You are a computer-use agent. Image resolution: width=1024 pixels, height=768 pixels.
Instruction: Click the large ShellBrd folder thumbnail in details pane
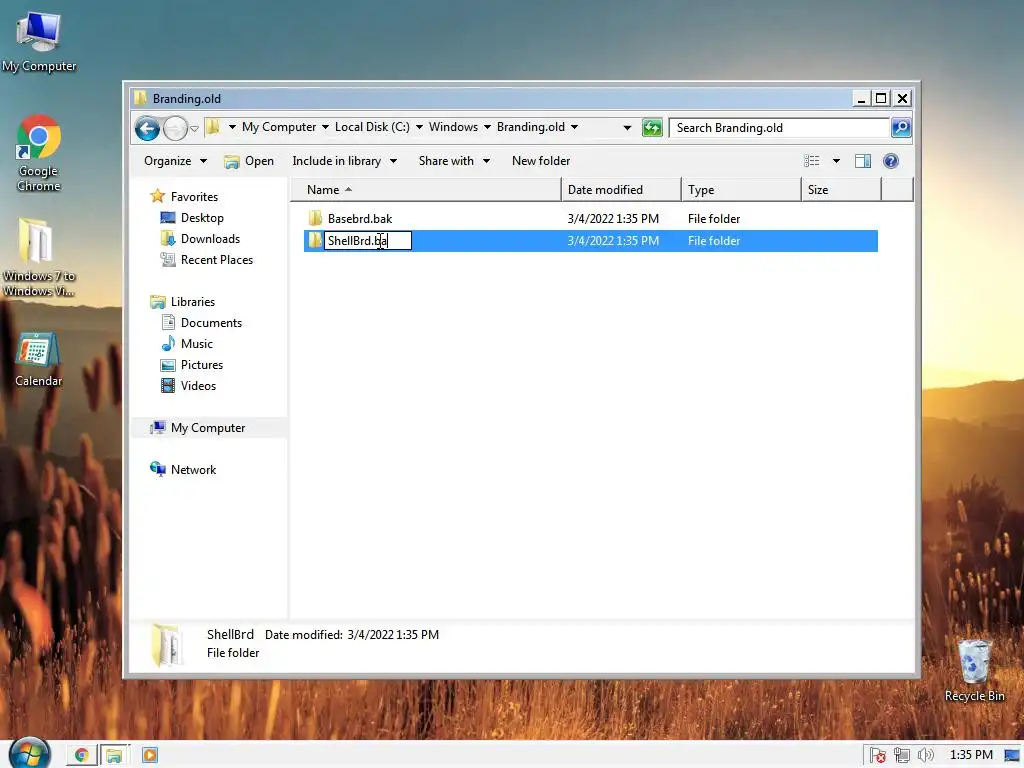coord(166,645)
